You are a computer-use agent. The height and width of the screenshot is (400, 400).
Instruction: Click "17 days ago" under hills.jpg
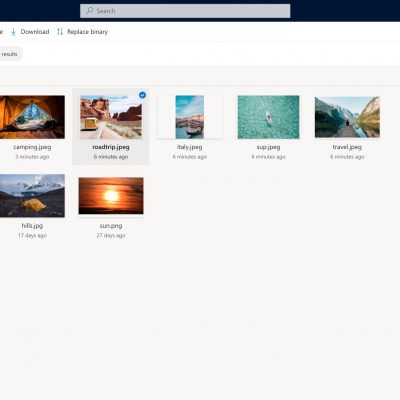(x=32, y=235)
